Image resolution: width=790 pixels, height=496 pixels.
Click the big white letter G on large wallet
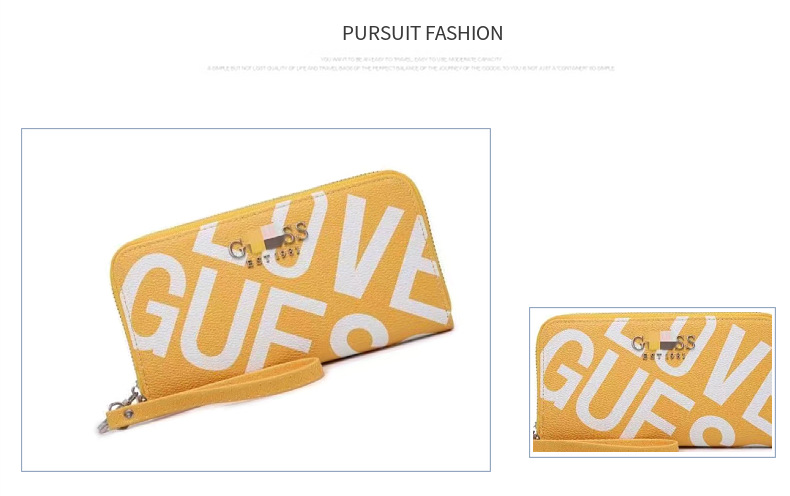click(x=151, y=303)
